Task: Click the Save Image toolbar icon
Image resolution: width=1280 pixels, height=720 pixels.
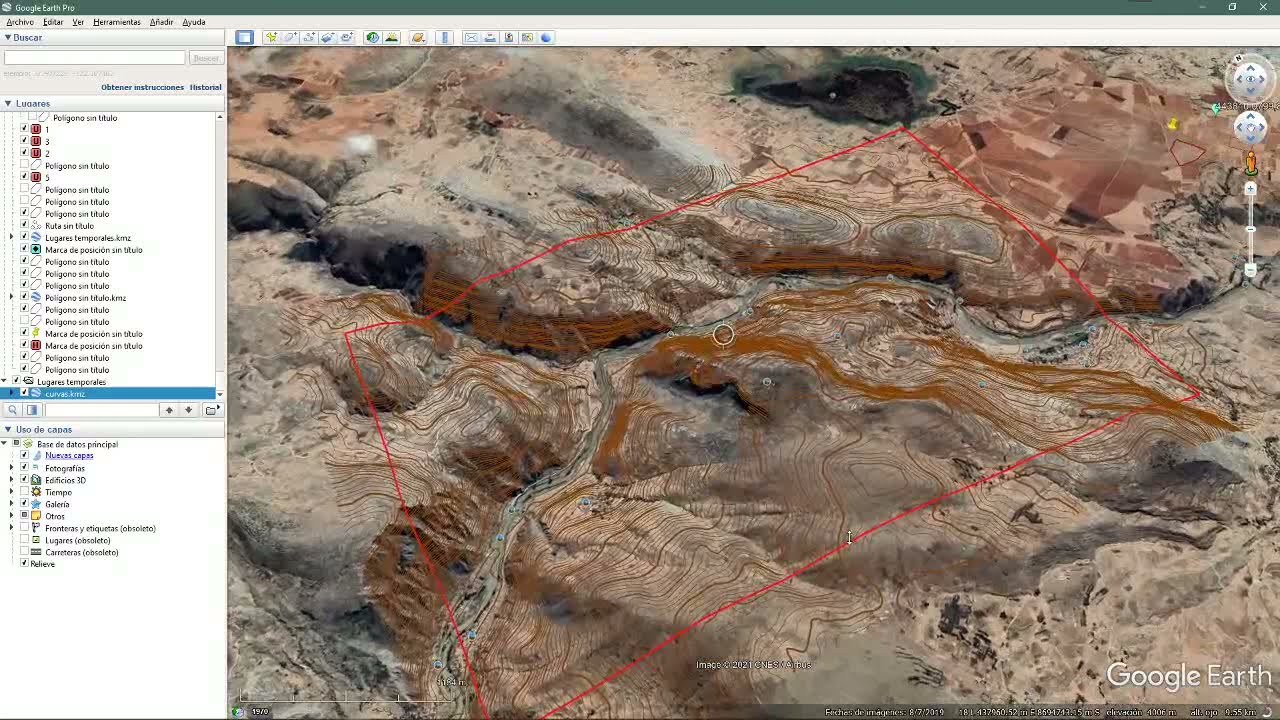Action: (509, 37)
